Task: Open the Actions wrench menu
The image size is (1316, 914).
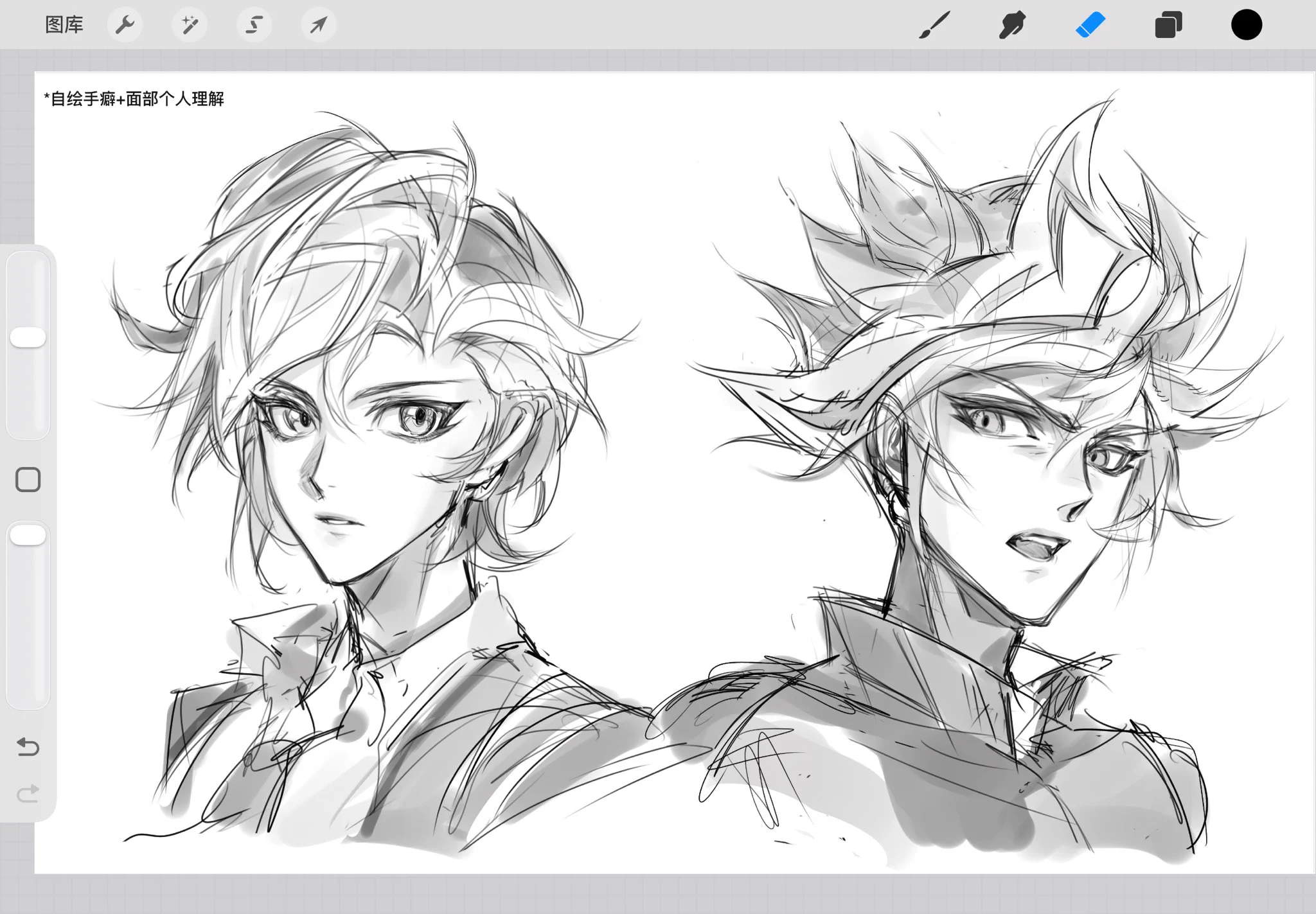Action: [x=125, y=25]
